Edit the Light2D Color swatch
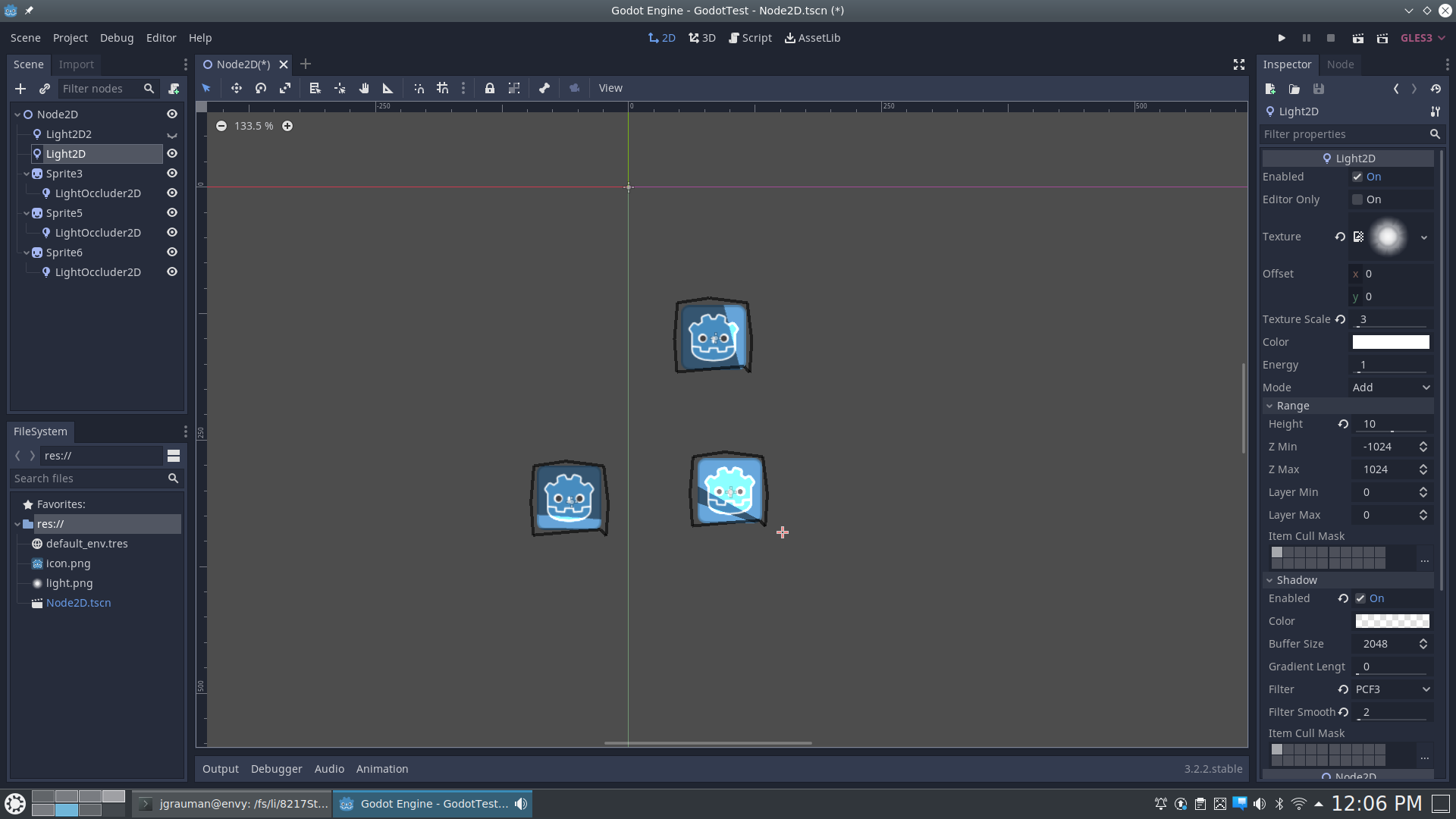1456x819 pixels. (1390, 342)
